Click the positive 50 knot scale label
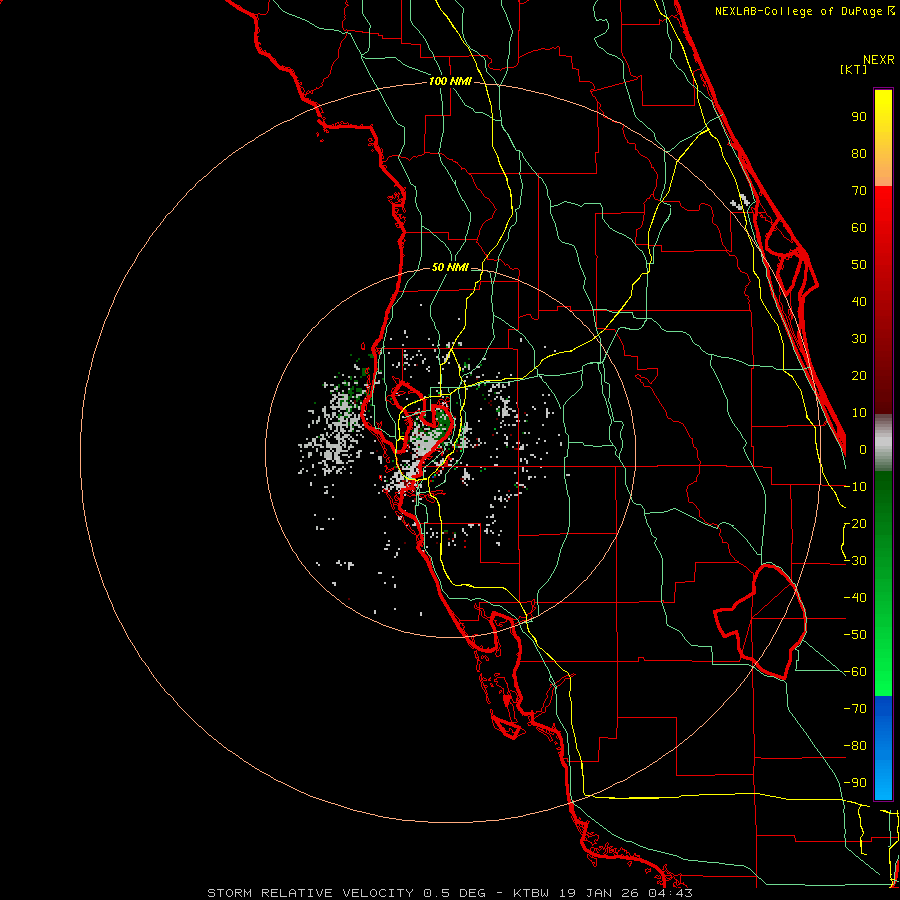The height and width of the screenshot is (900, 900). click(859, 265)
